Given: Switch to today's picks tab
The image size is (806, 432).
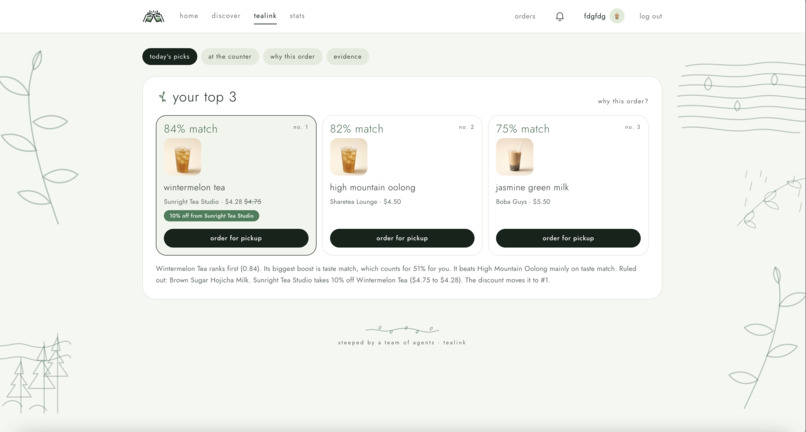Looking at the screenshot, I should click(x=170, y=57).
